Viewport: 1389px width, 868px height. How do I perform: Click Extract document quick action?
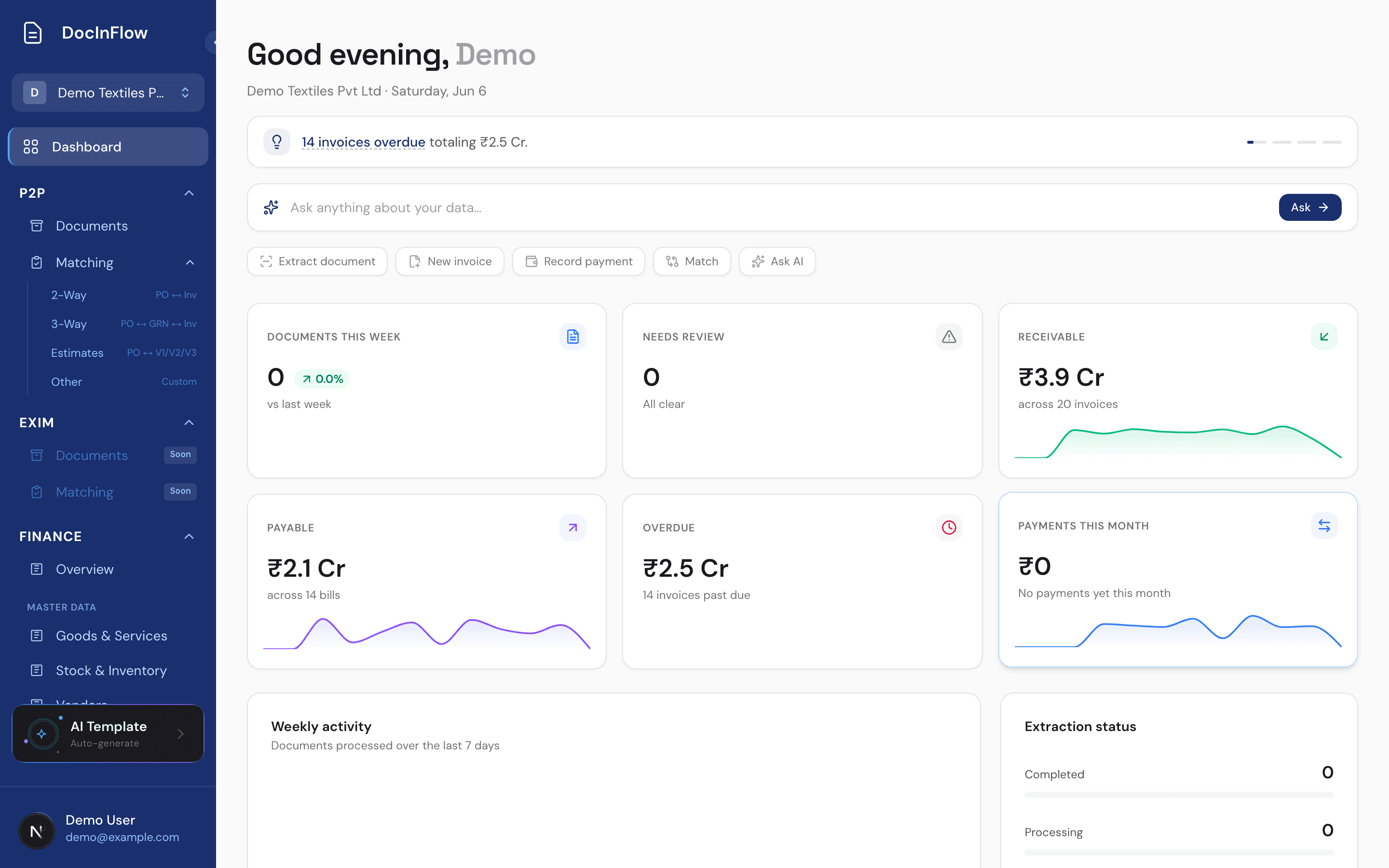coord(317,261)
